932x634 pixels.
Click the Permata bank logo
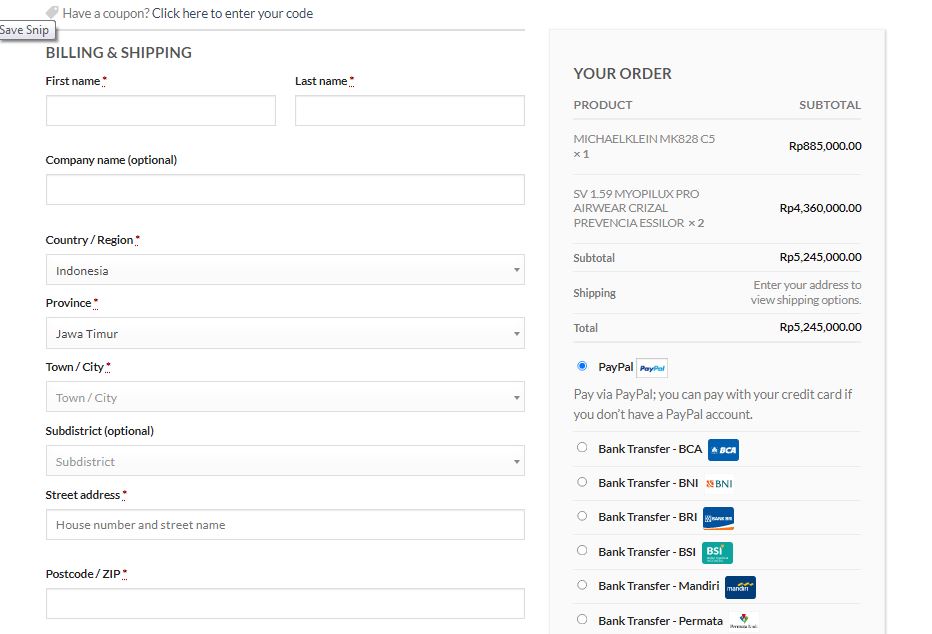pyautogui.click(x=743, y=621)
